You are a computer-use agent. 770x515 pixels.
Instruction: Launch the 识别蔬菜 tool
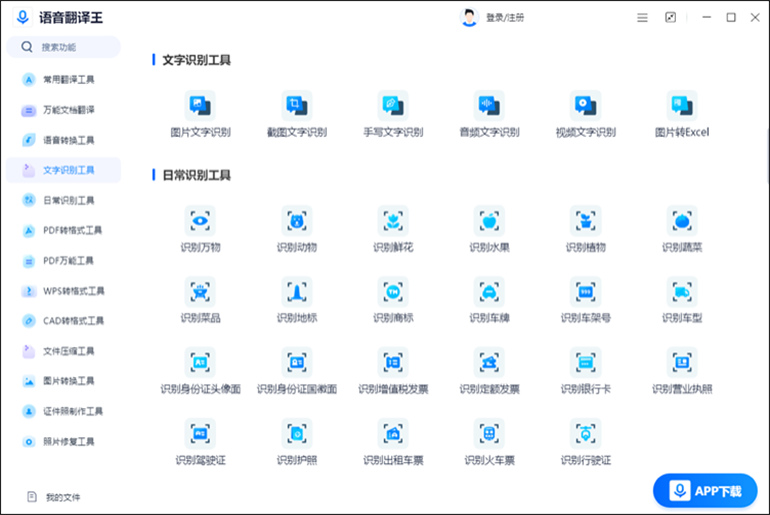[x=682, y=229]
